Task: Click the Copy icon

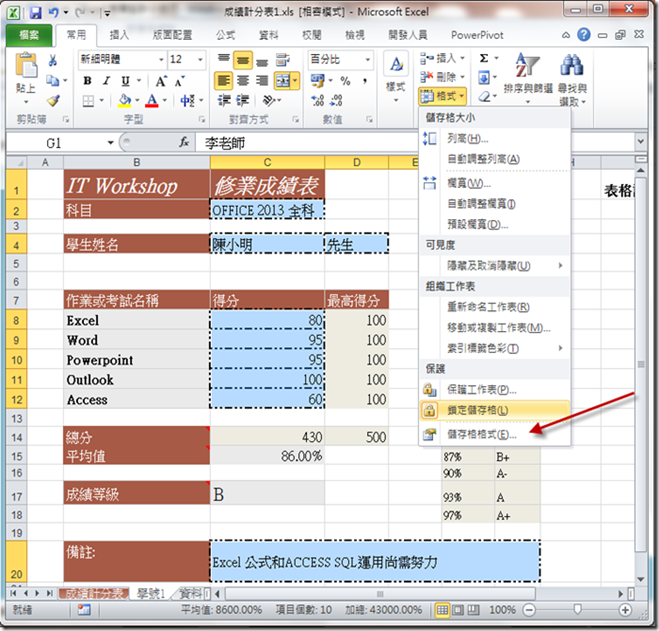Action: click(x=53, y=80)
